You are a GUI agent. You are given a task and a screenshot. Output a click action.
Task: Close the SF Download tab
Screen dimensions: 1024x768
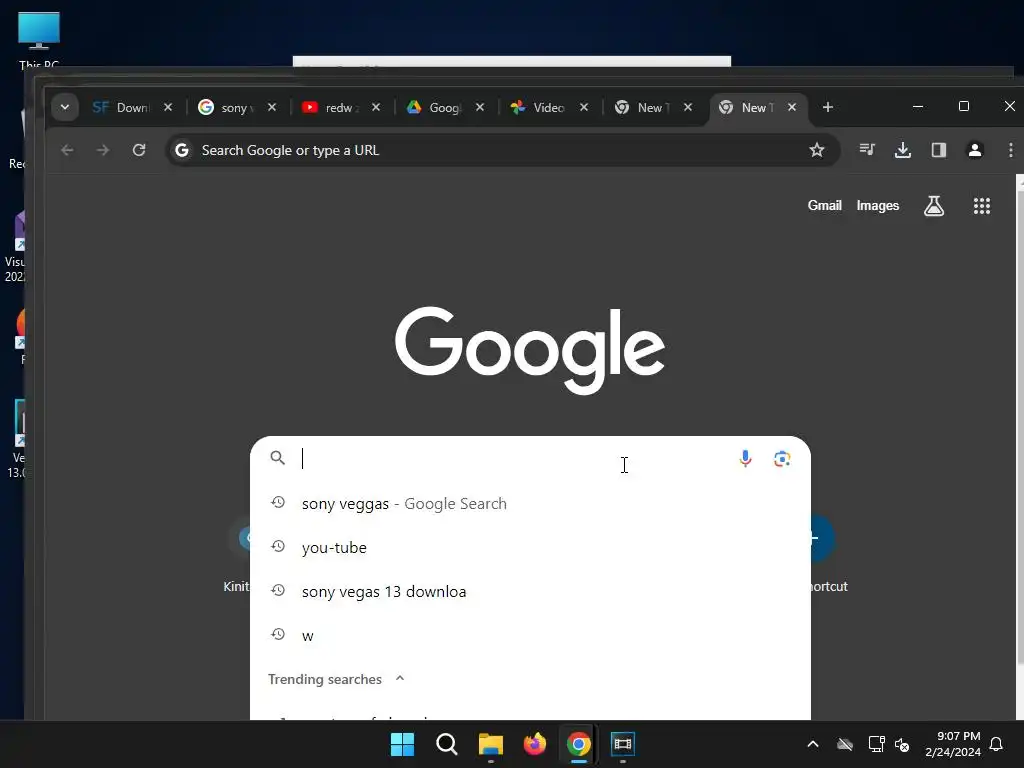tap(168, 107)
